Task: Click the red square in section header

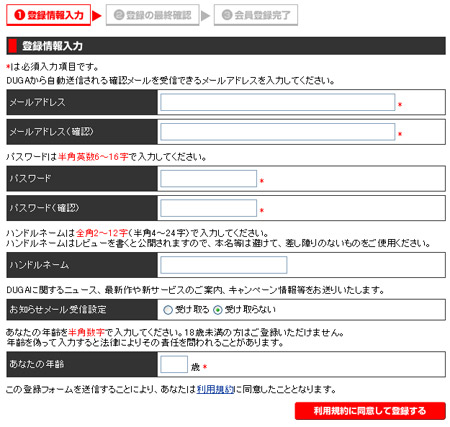Action: point(12,46)
